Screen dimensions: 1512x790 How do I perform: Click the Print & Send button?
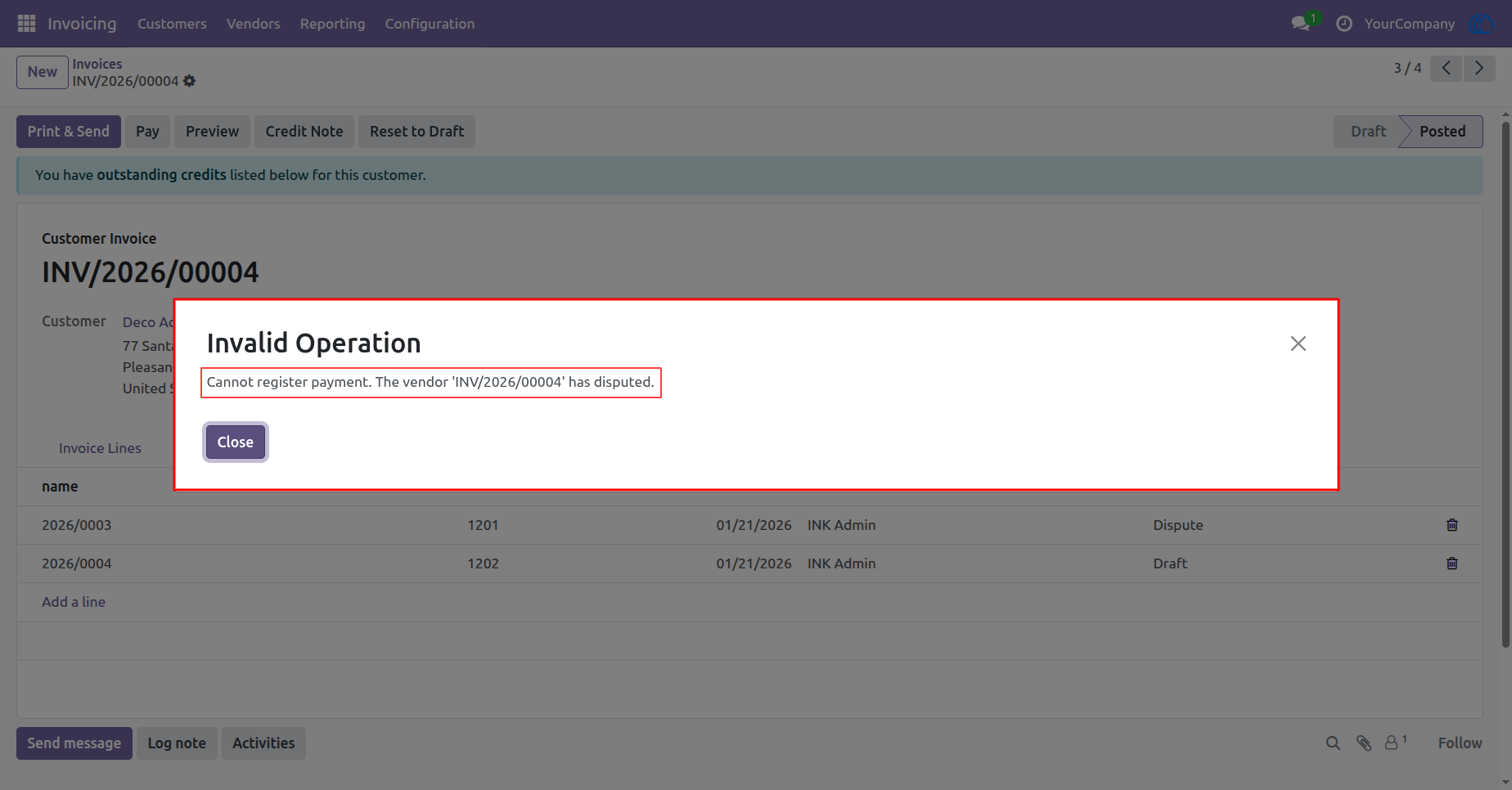point(69,132)
